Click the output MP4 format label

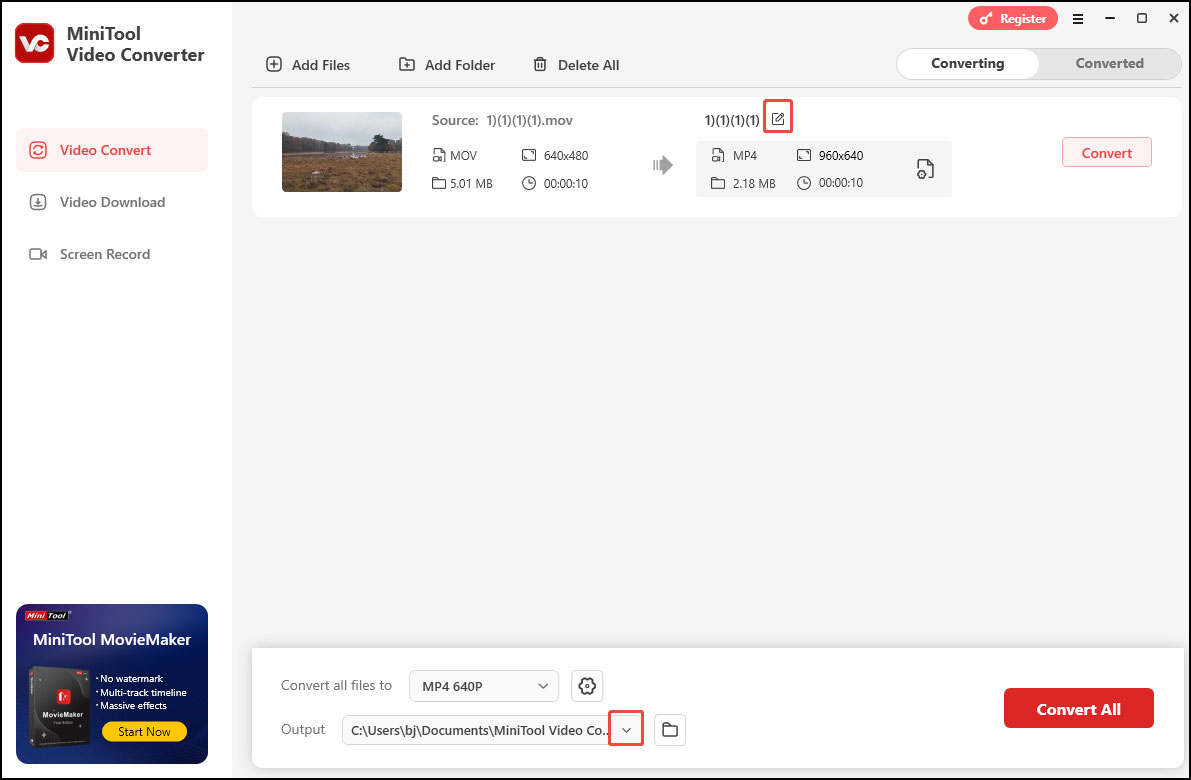[x=745, y=155]
